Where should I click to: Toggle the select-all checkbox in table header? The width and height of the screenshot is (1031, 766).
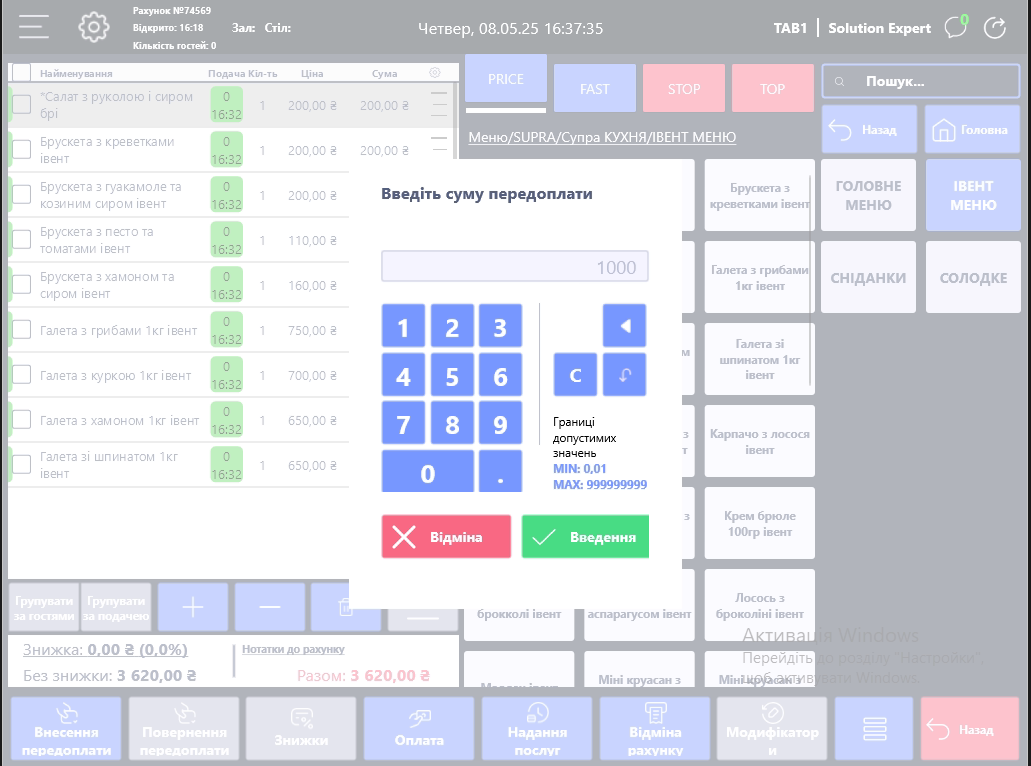point(21,73)
